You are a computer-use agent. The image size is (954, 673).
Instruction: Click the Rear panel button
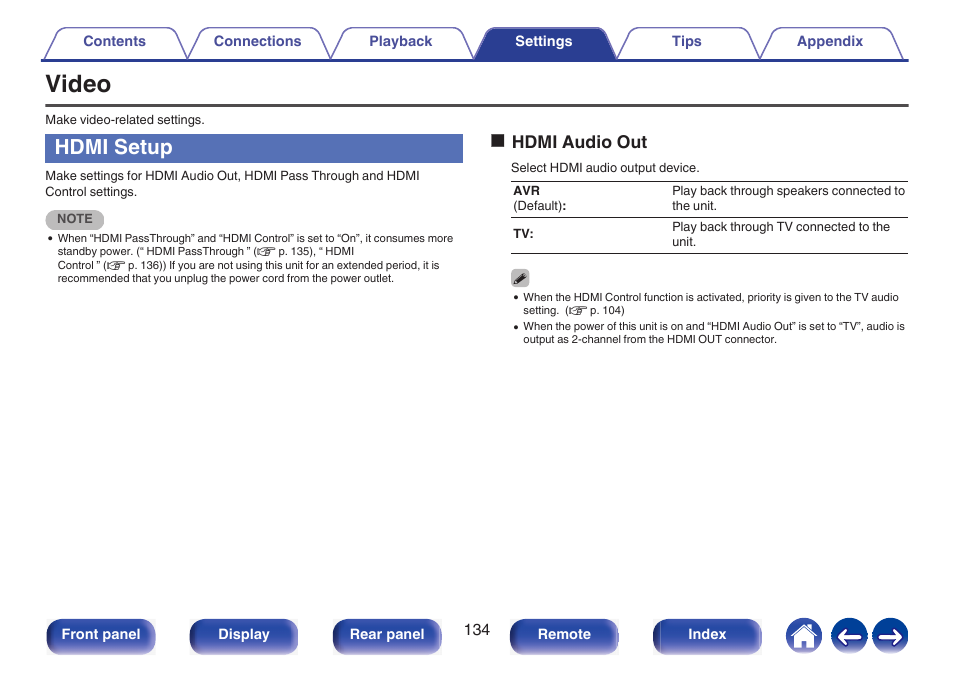[387, 636]
